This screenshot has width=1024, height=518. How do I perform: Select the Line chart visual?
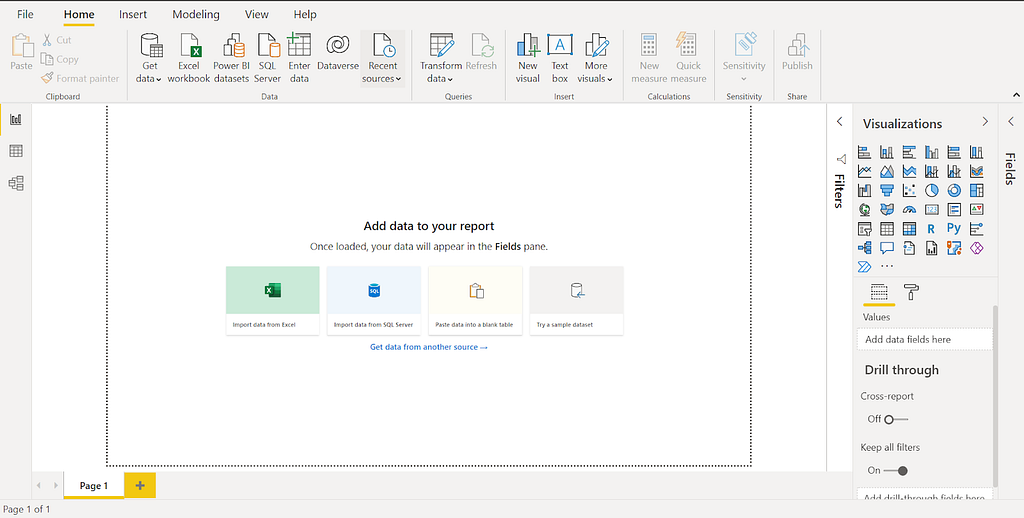click(x=864, y=171)
